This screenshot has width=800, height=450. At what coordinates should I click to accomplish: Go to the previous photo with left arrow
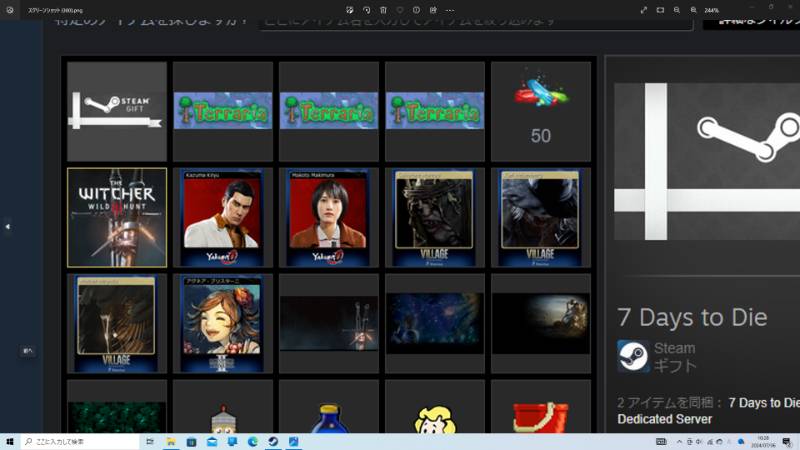[8, 226]
